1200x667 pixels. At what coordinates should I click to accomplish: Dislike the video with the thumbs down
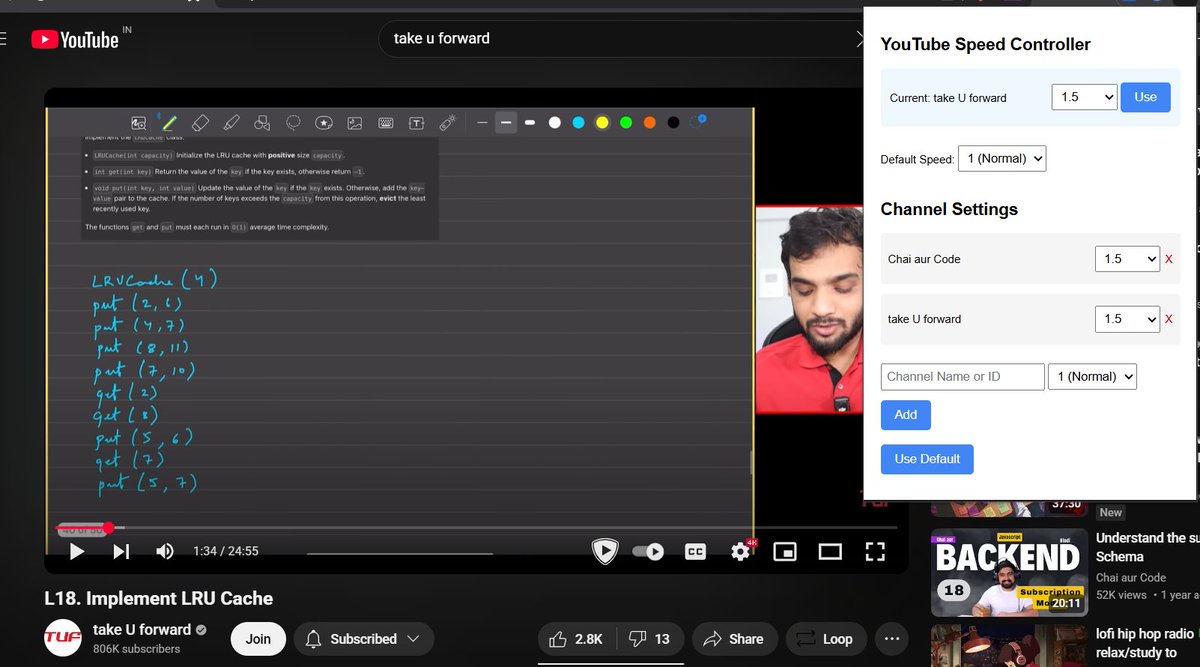pos(649,639)
